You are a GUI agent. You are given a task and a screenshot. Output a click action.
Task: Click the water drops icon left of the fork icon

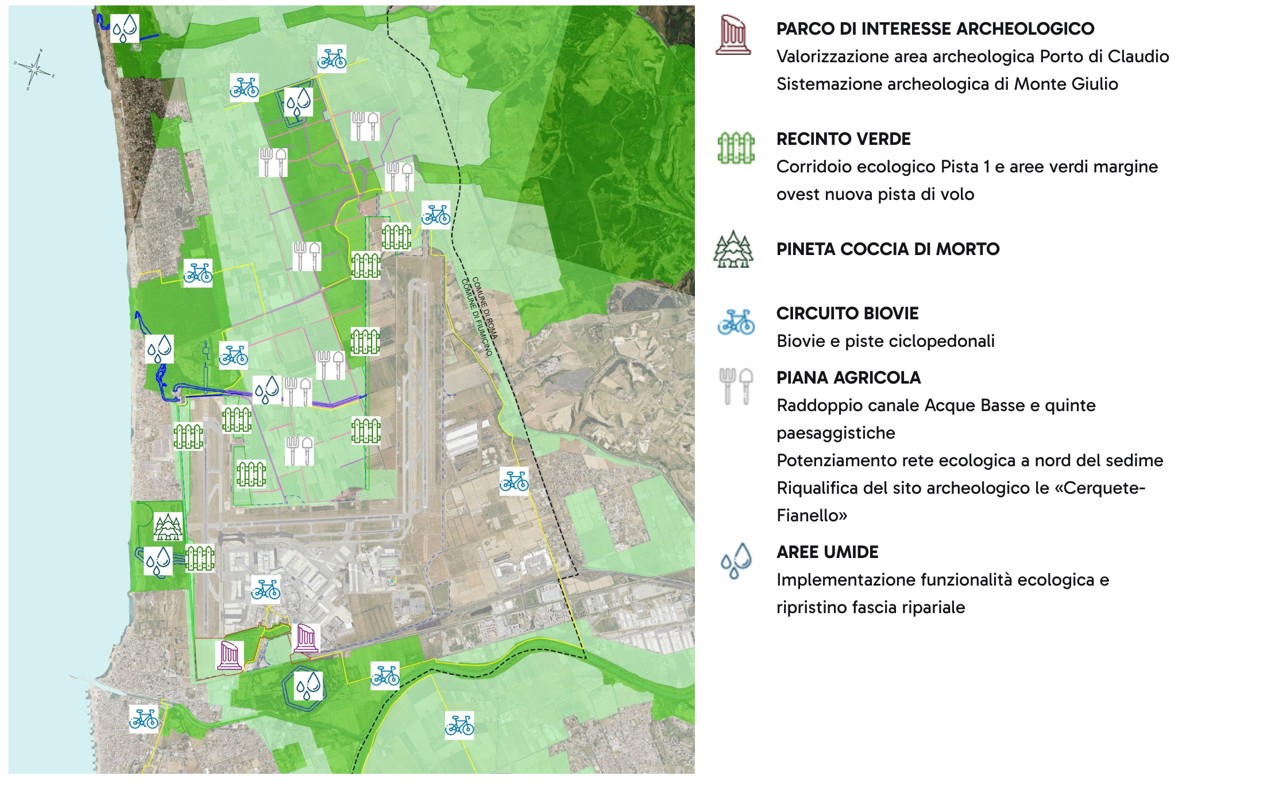(266, 389)
